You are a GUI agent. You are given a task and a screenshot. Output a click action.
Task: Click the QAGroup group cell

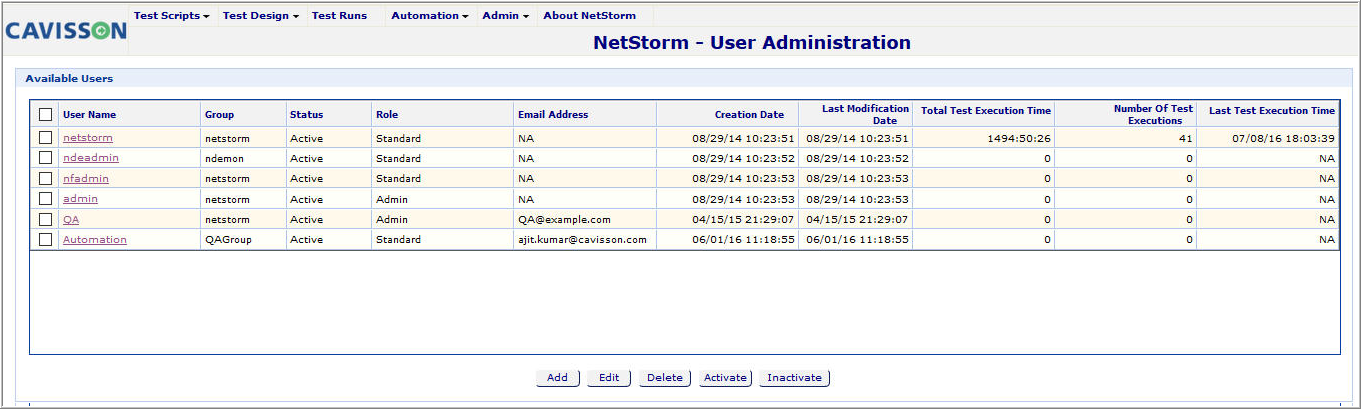pos(229,240)
